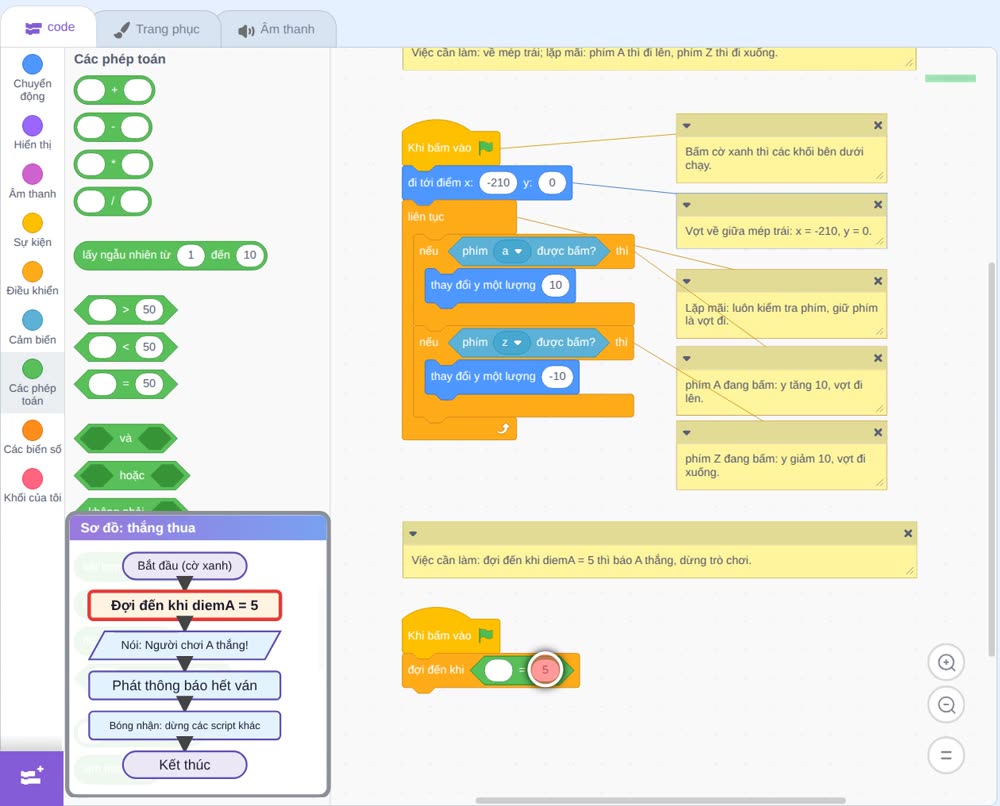Open the key 'z' dropdown in the block
This screenshot has height=806, width=1000.
[x=511, y=342]
